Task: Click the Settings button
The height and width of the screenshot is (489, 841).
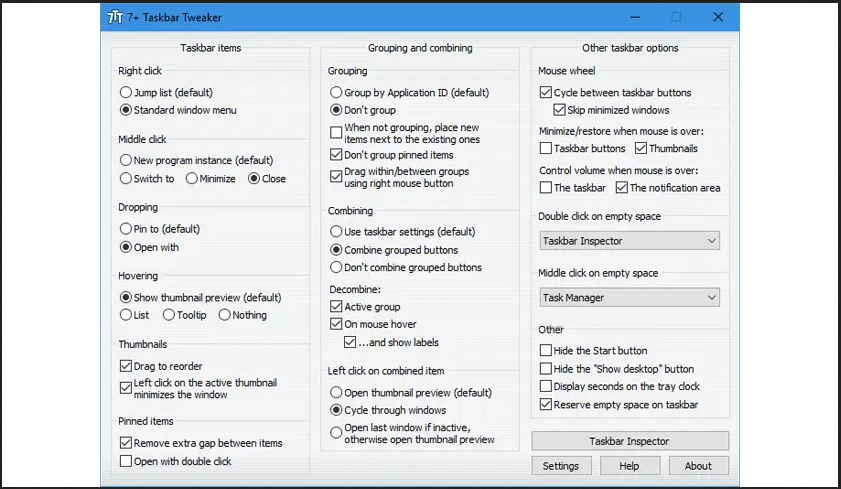Action: click(561, 466)
